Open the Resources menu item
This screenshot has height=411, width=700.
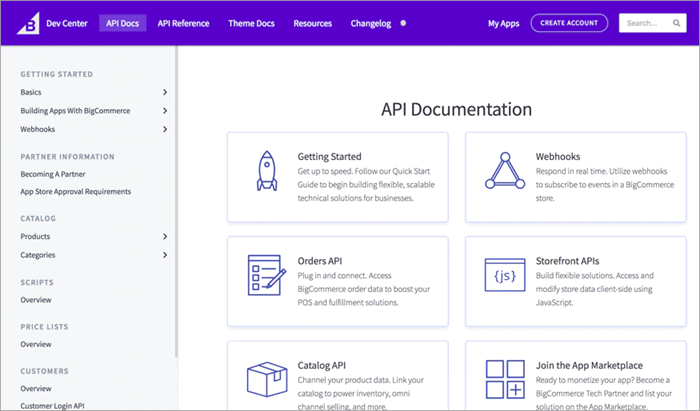tap(312, 24)
